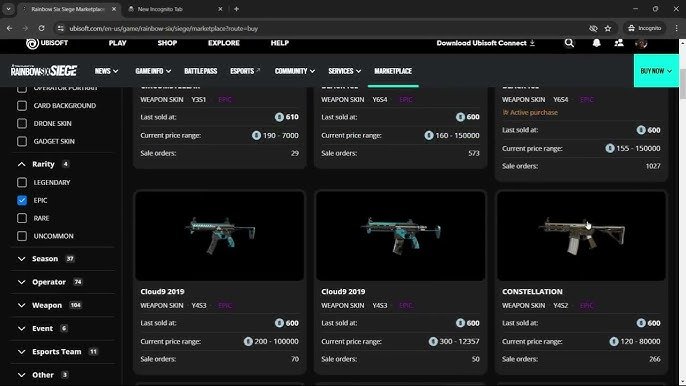686x386 pixels.
Task: Bookmark this page with star icon
Action: tap(608, 28)
